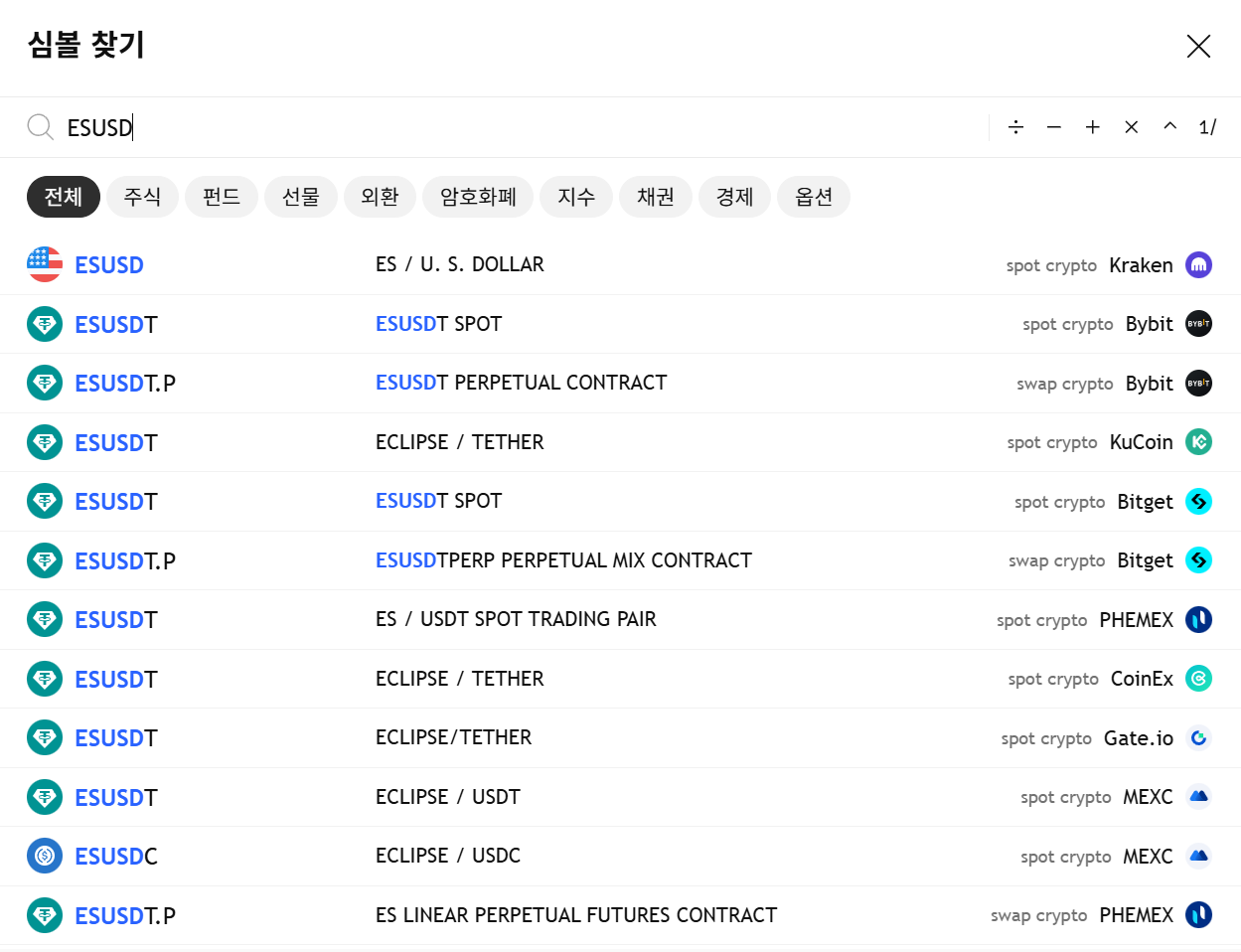The image size is (1241, 952).
Task: Select the 주식 filter tab
Action: 142,197
